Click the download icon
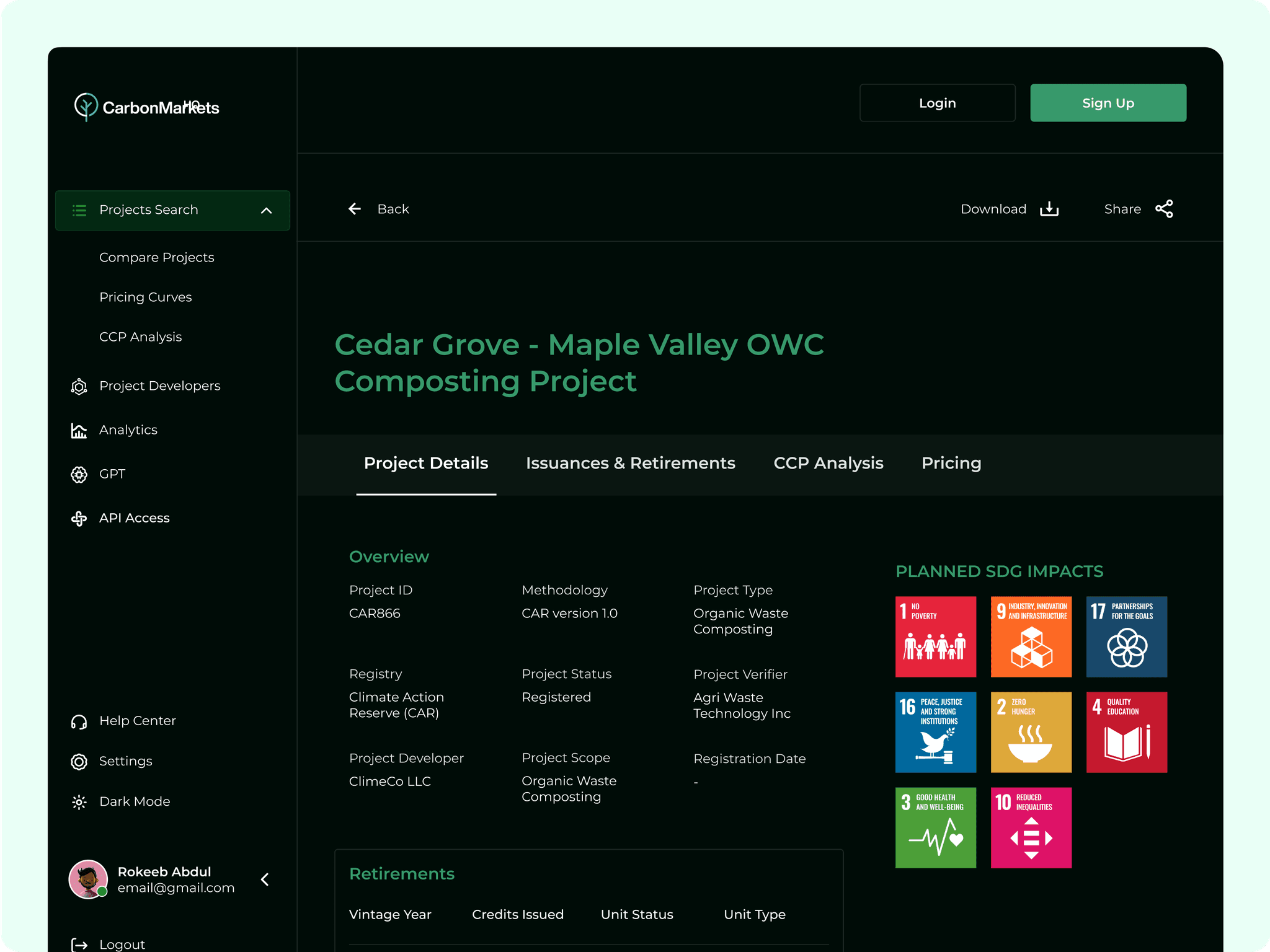 click(1049, 209)
